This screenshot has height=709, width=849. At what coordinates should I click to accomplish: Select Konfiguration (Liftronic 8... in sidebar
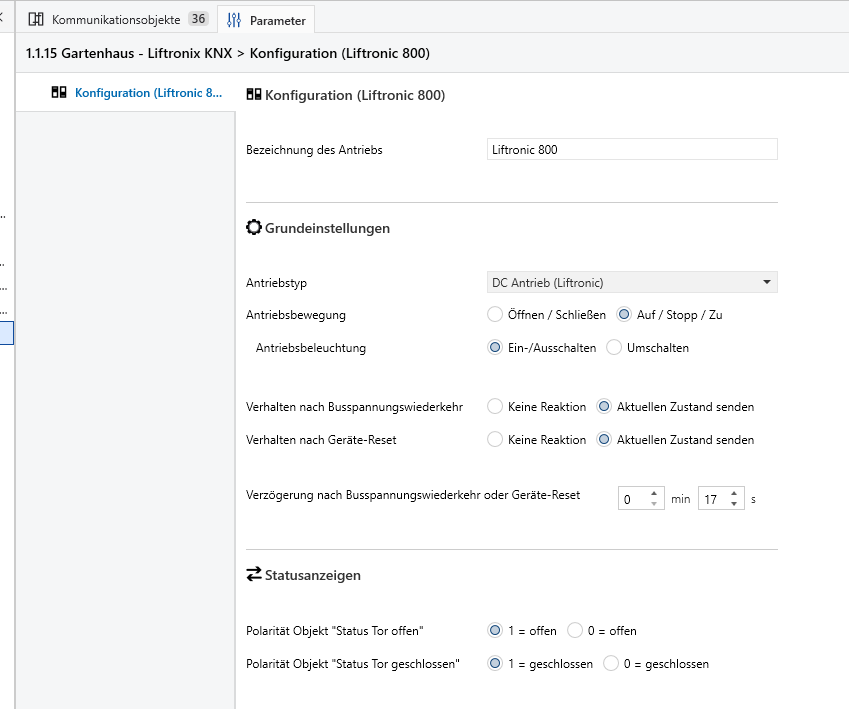pyautogui.click(x=148, y=93)
